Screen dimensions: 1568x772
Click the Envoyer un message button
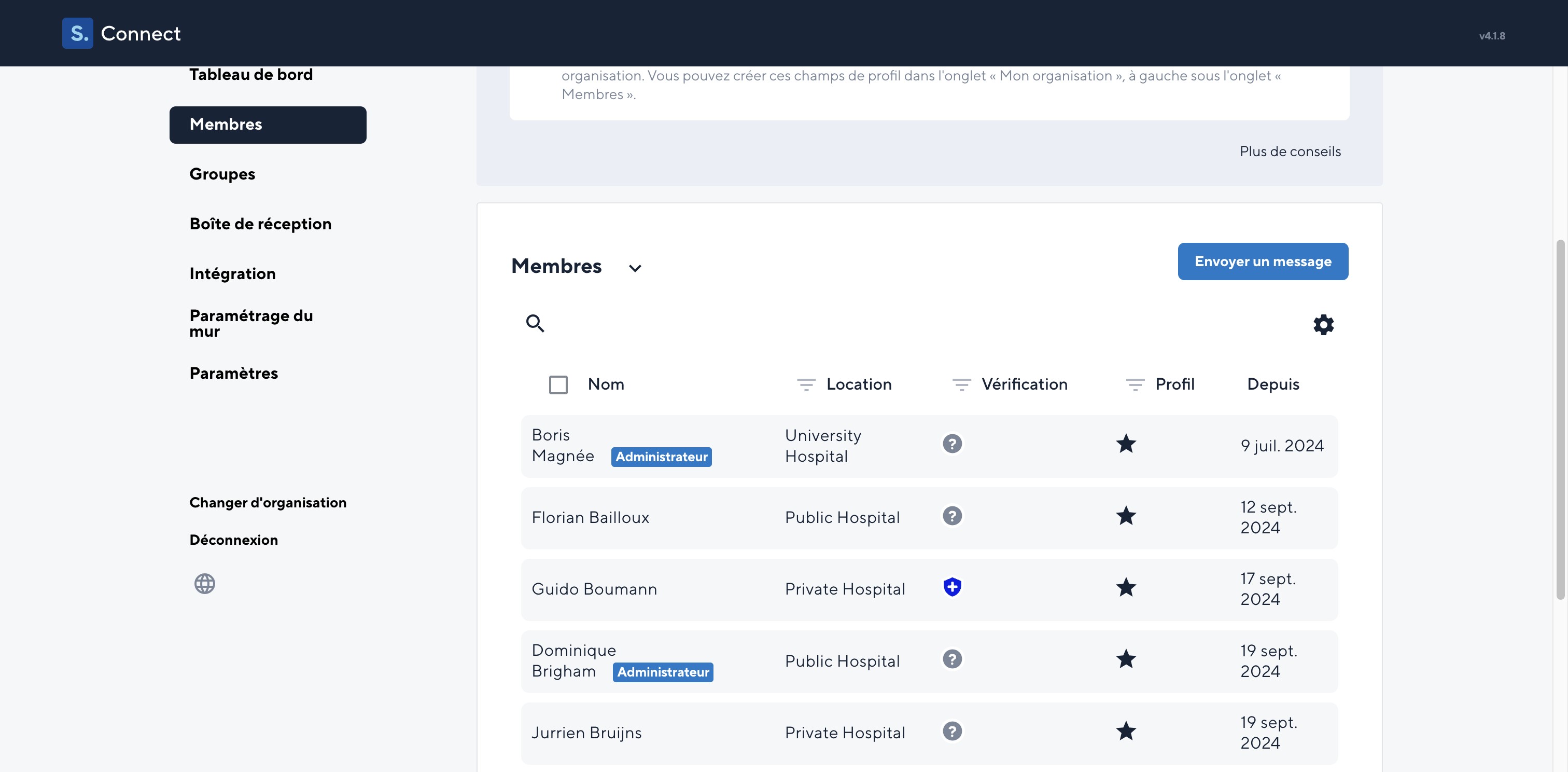(x=1263, y=261)
